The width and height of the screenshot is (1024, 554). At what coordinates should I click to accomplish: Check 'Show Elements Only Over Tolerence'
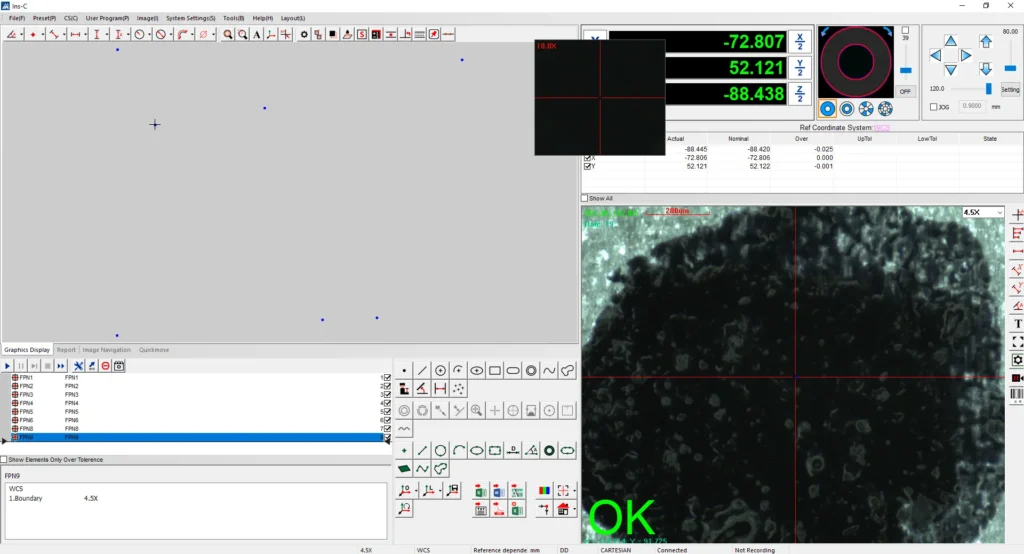click(x=5, y=460)
